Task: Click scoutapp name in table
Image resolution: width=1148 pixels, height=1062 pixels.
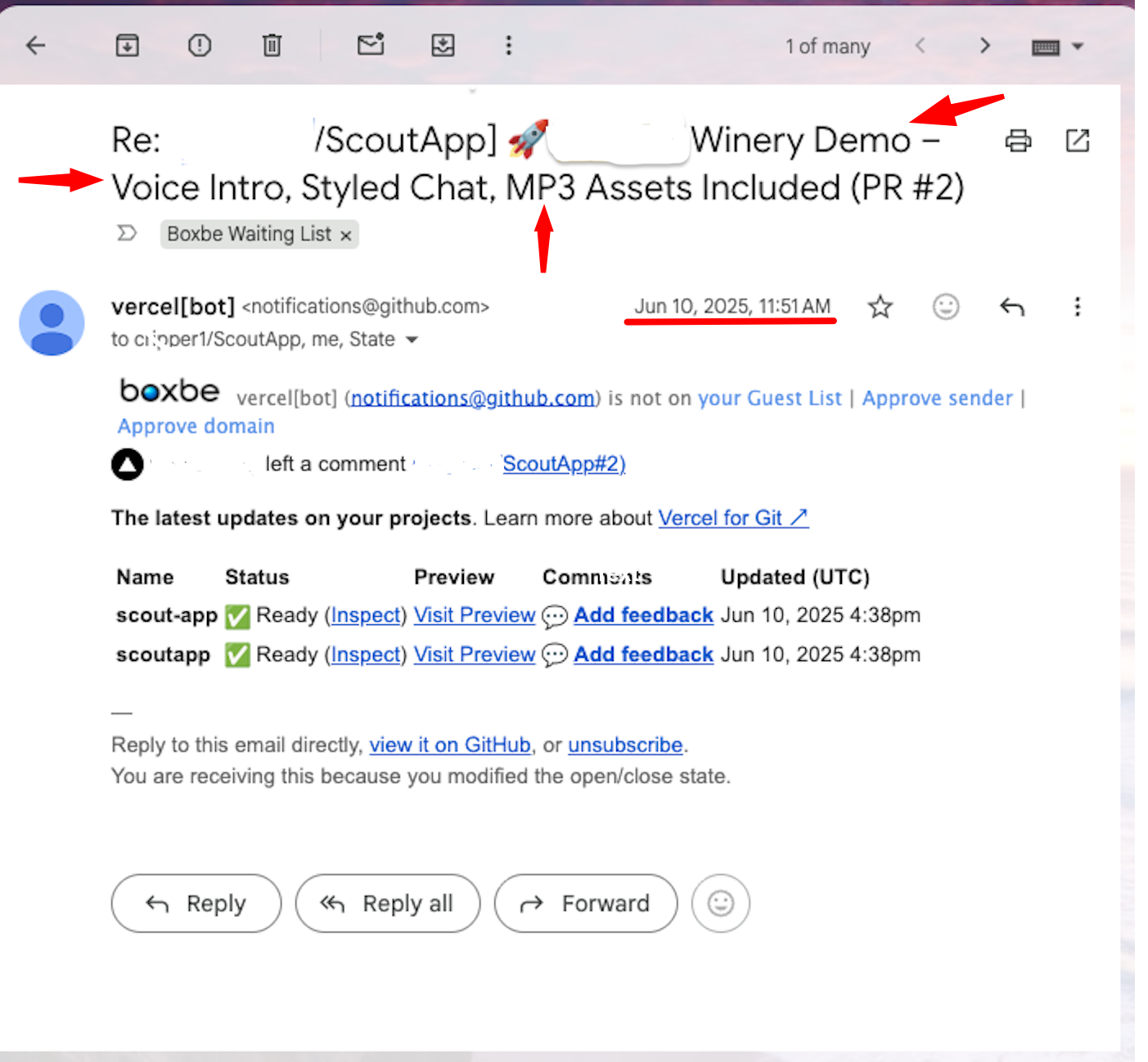Action: coord(163,655)
